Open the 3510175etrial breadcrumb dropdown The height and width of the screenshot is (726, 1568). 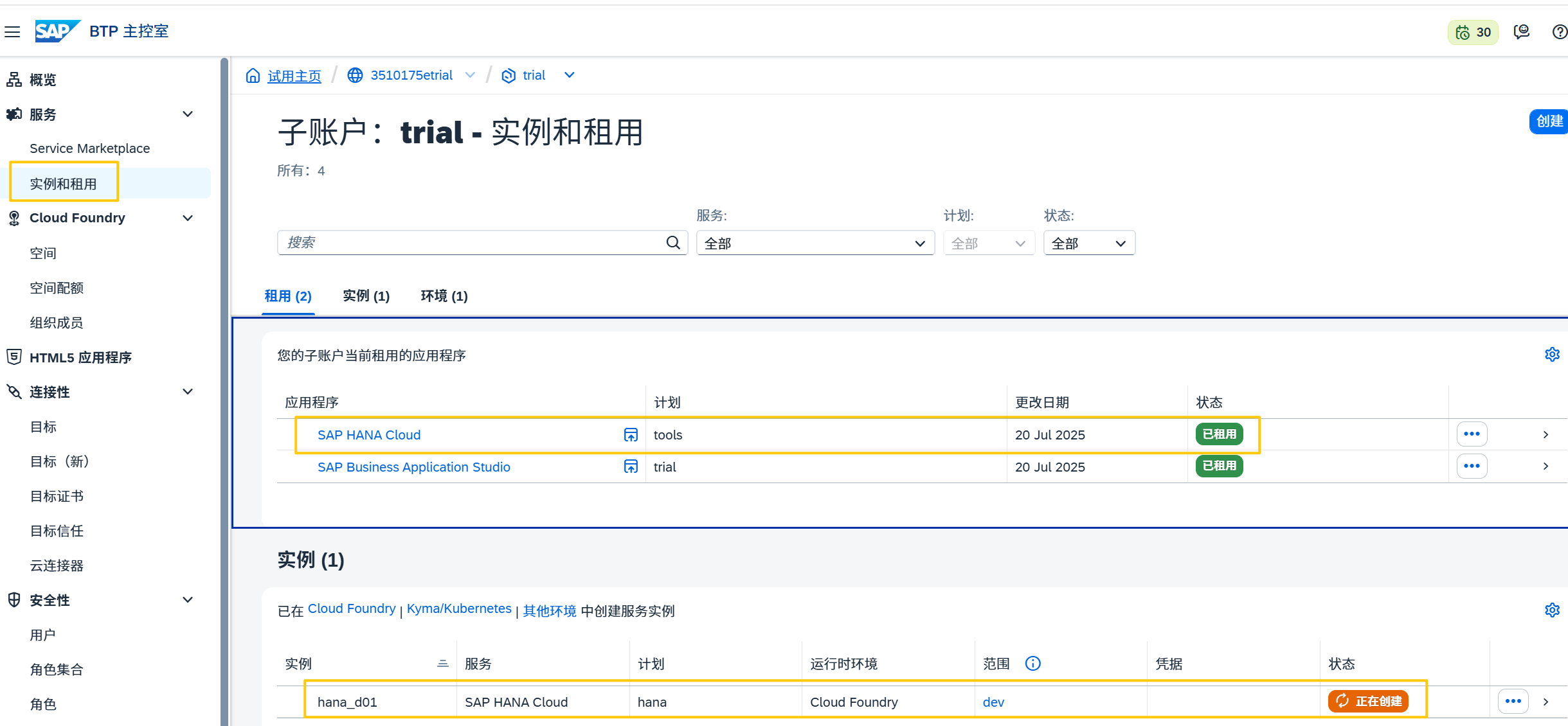[470, 75]
